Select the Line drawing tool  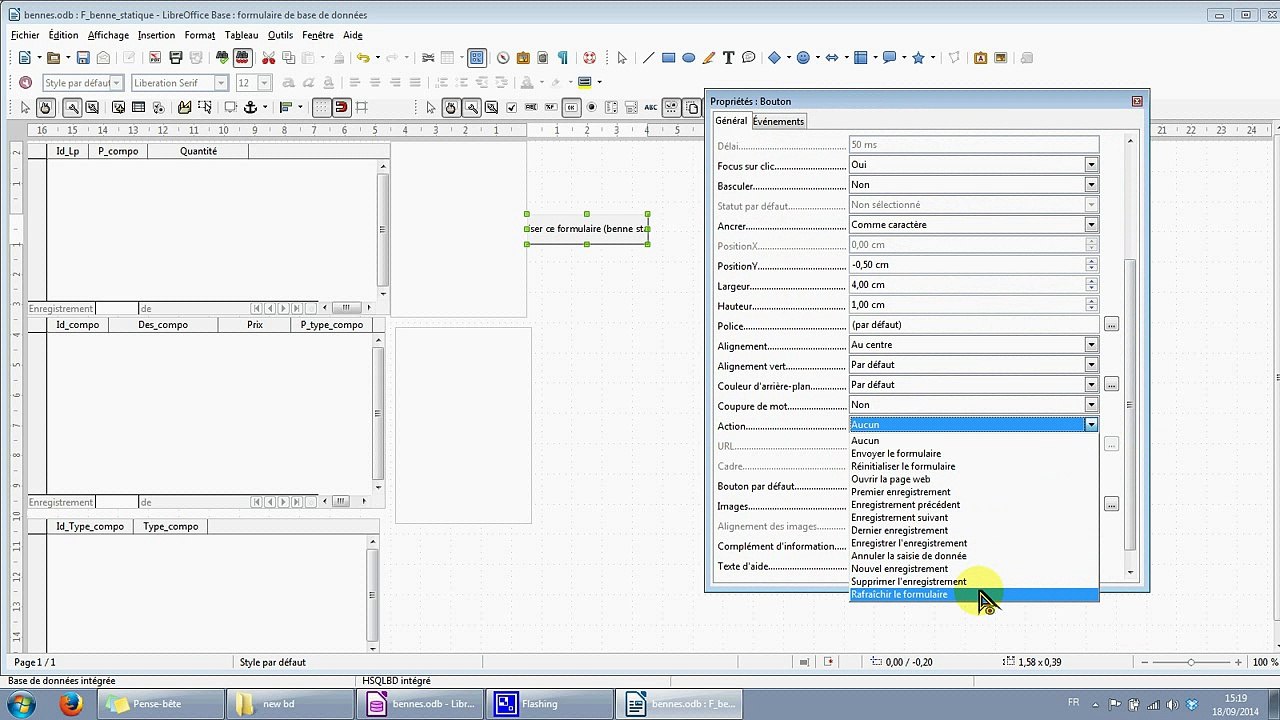[648, 58]
